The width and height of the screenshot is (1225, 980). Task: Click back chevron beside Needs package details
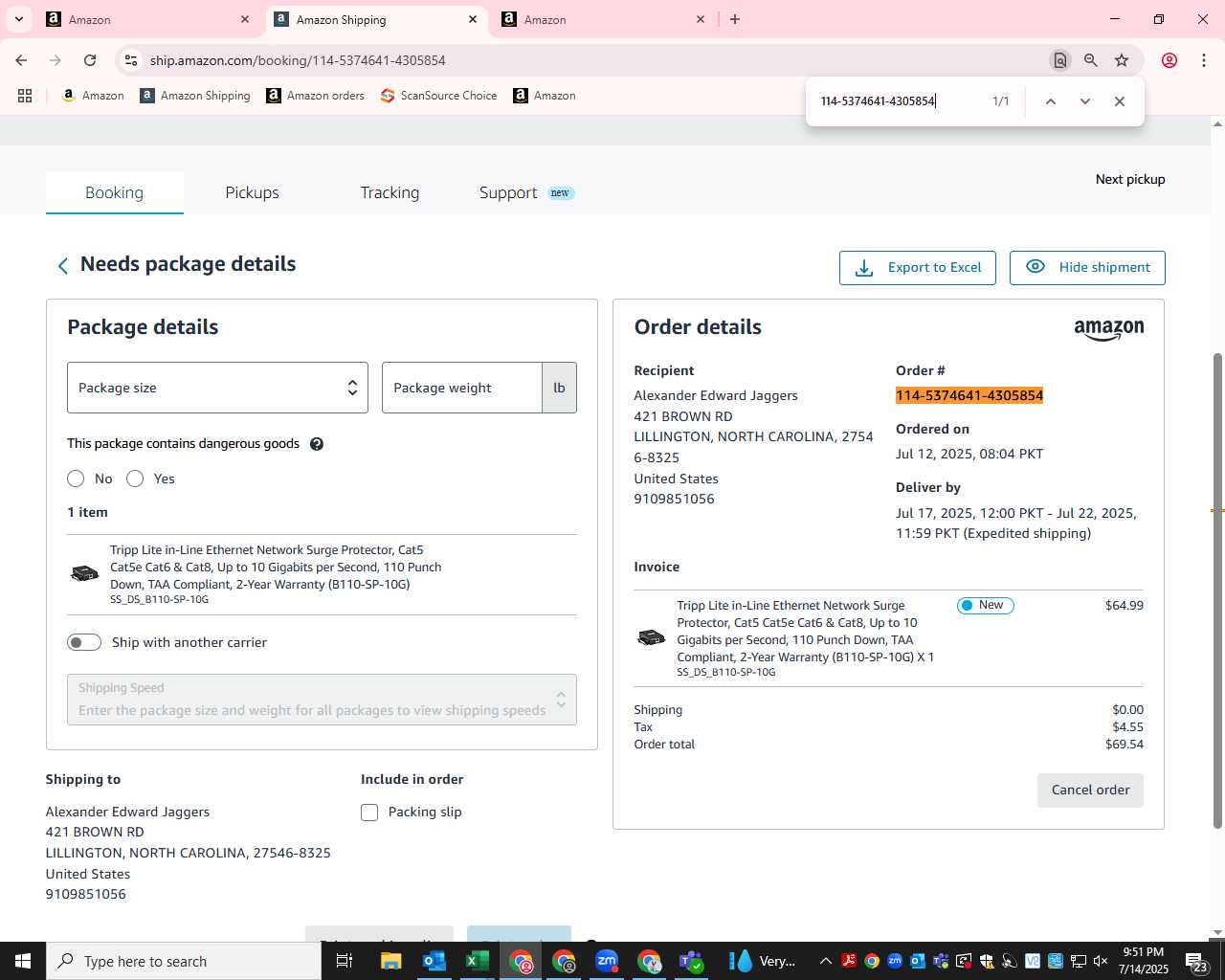pos(63,266)
